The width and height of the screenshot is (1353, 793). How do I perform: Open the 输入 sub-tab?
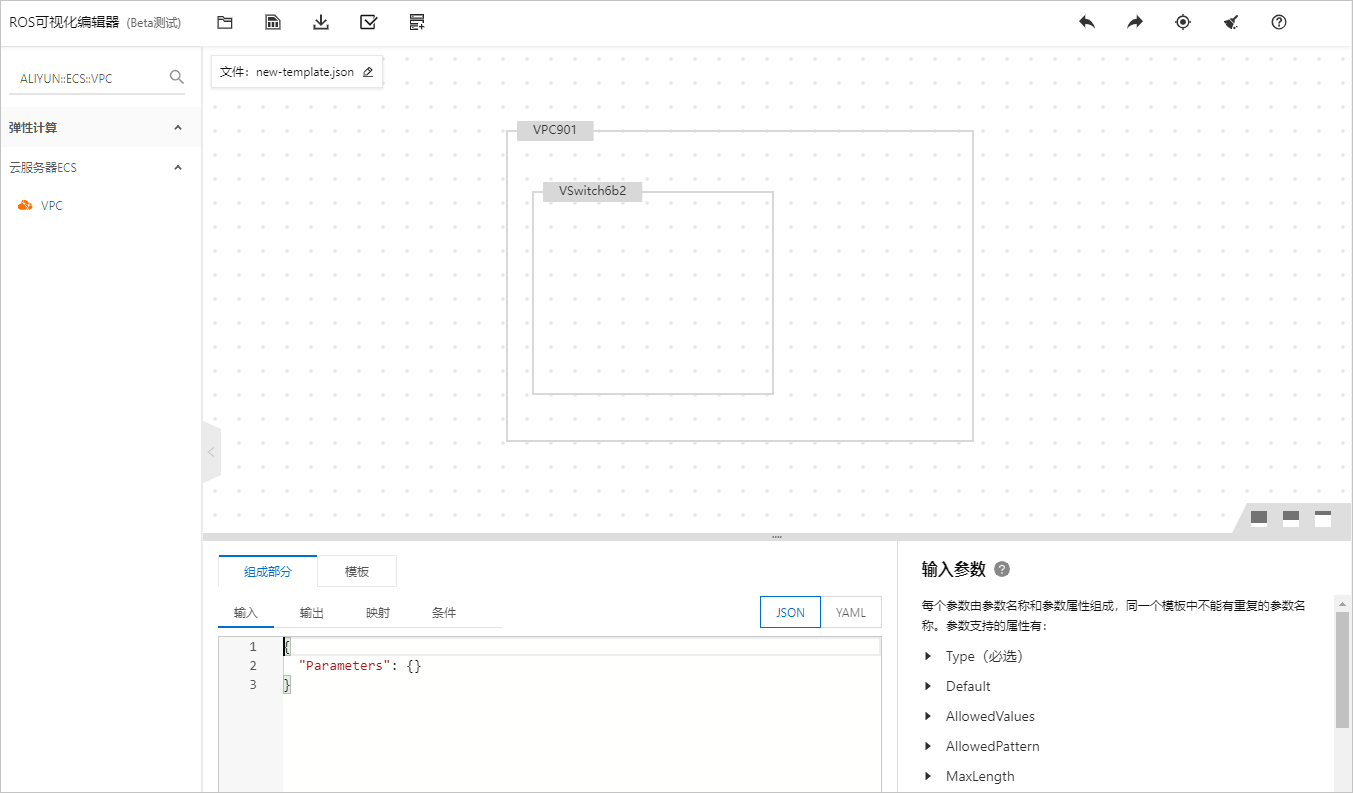coord(246,612)
